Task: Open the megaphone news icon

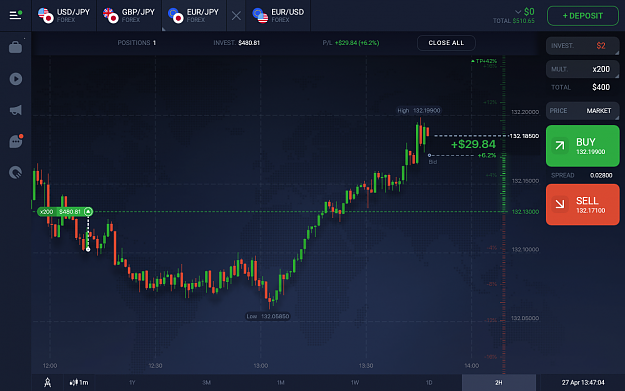Action: (x=16, y=110)
